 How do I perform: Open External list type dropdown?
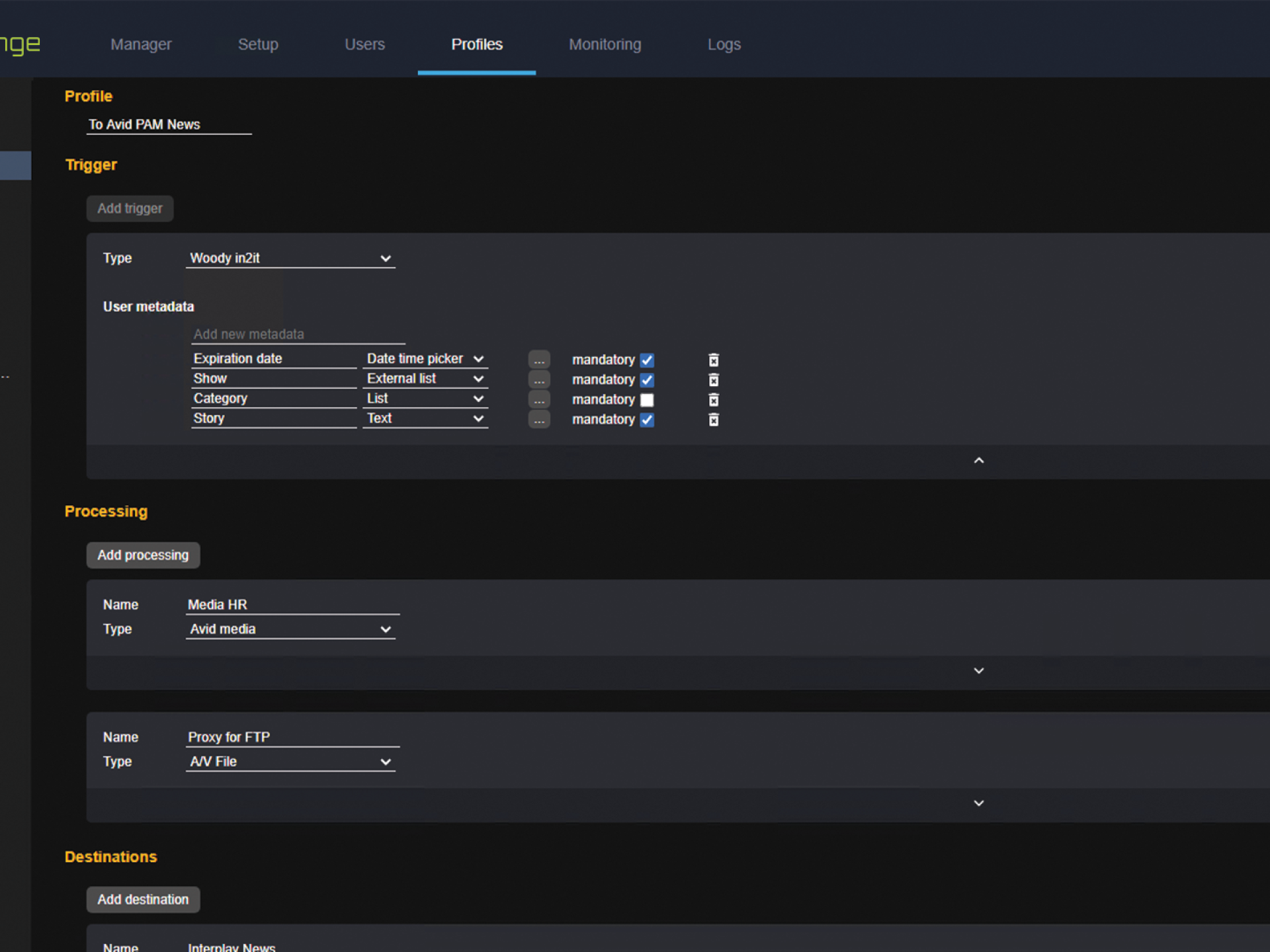pos(425,379)
